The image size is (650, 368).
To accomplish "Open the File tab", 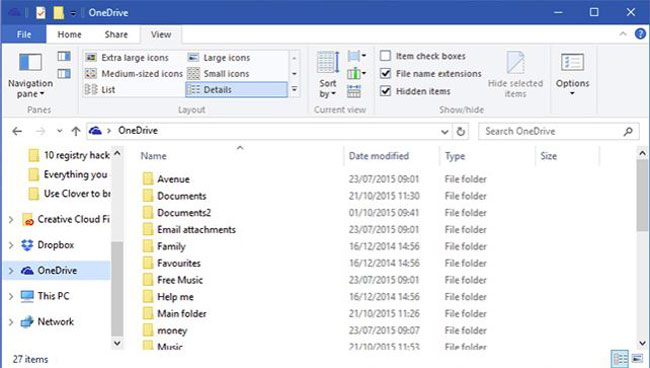I will click(24, 34).
